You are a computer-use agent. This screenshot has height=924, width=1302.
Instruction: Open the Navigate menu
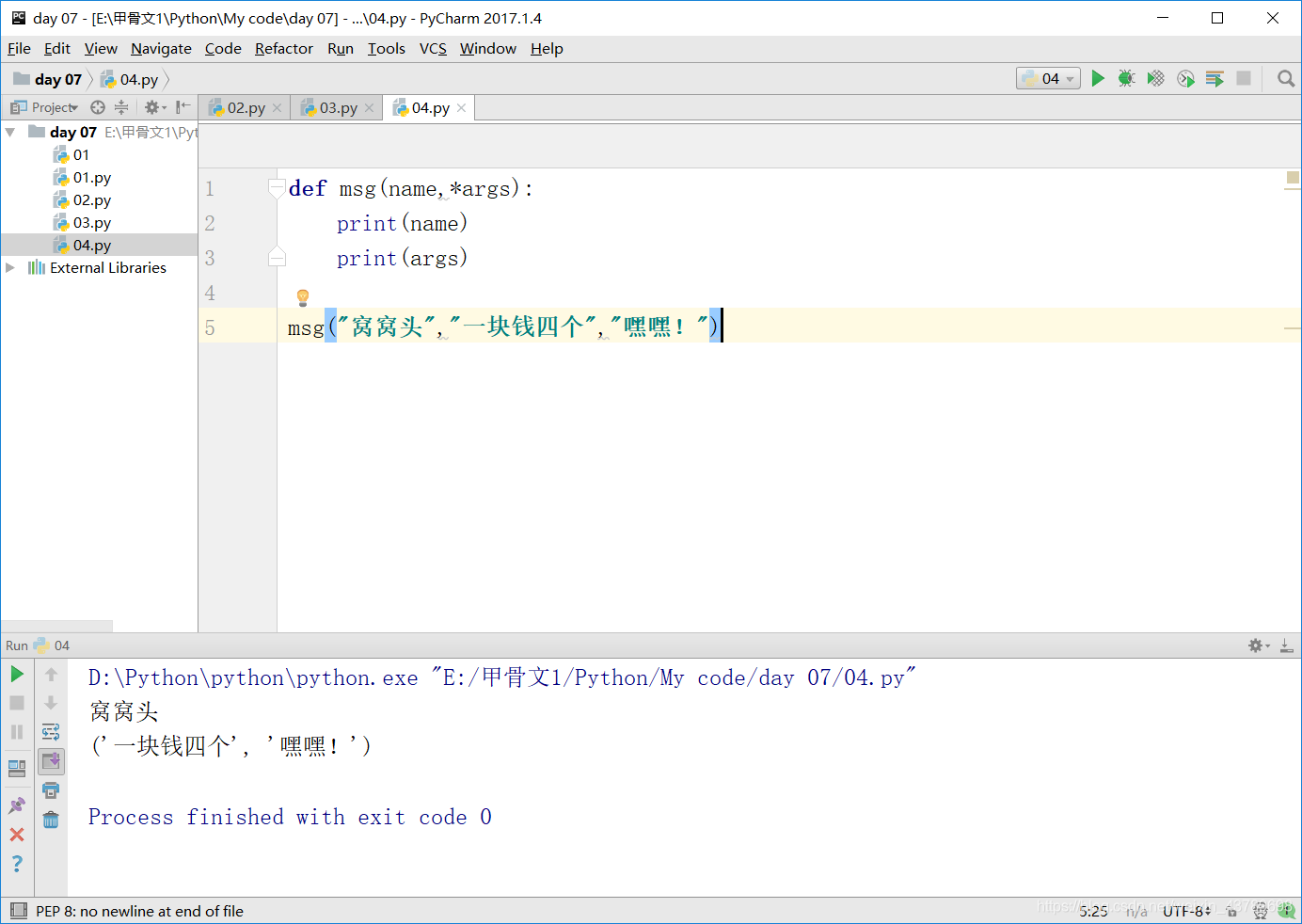(x=161, y=49)
